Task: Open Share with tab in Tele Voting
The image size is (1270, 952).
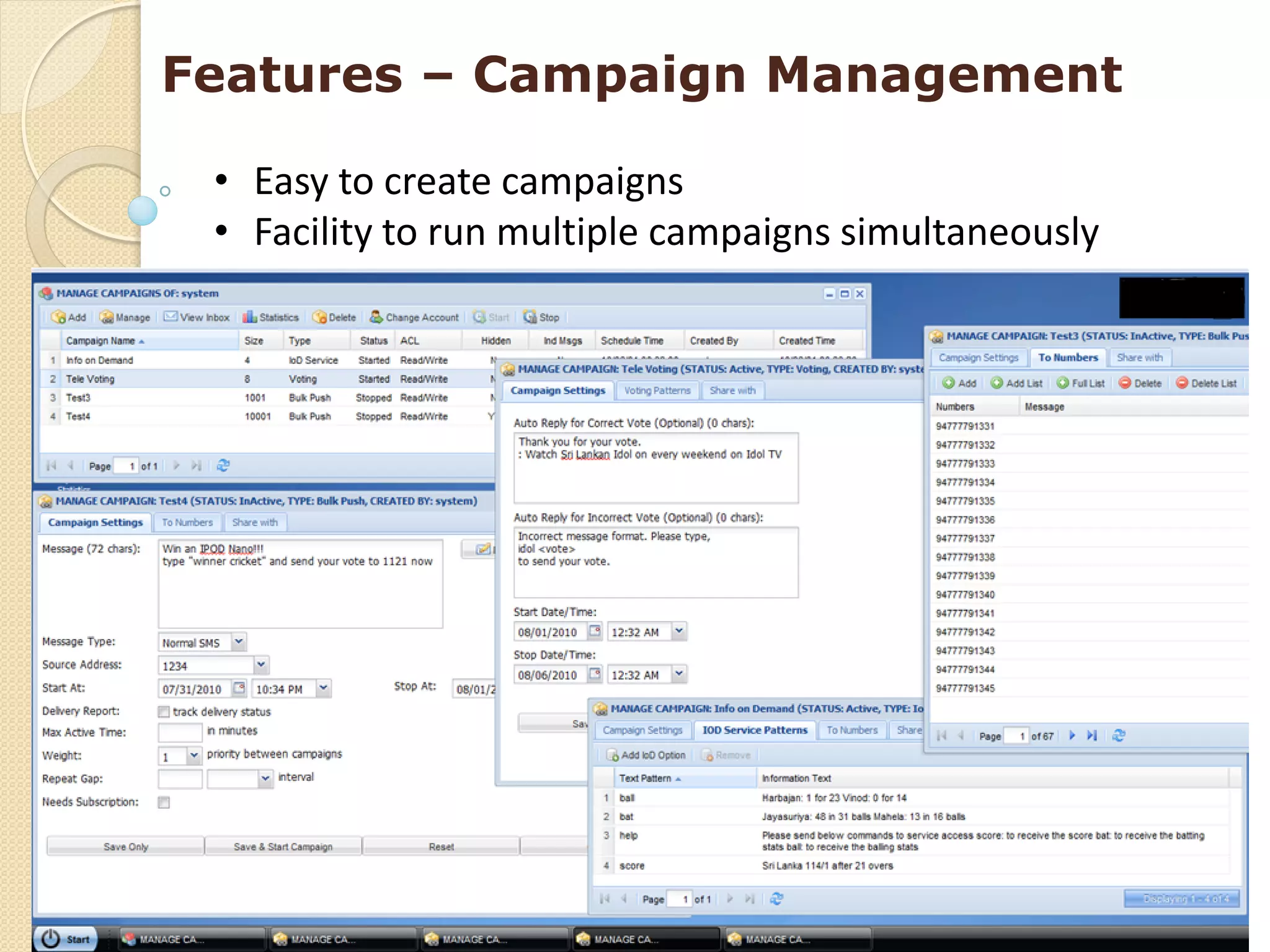Action: [732, 390]
